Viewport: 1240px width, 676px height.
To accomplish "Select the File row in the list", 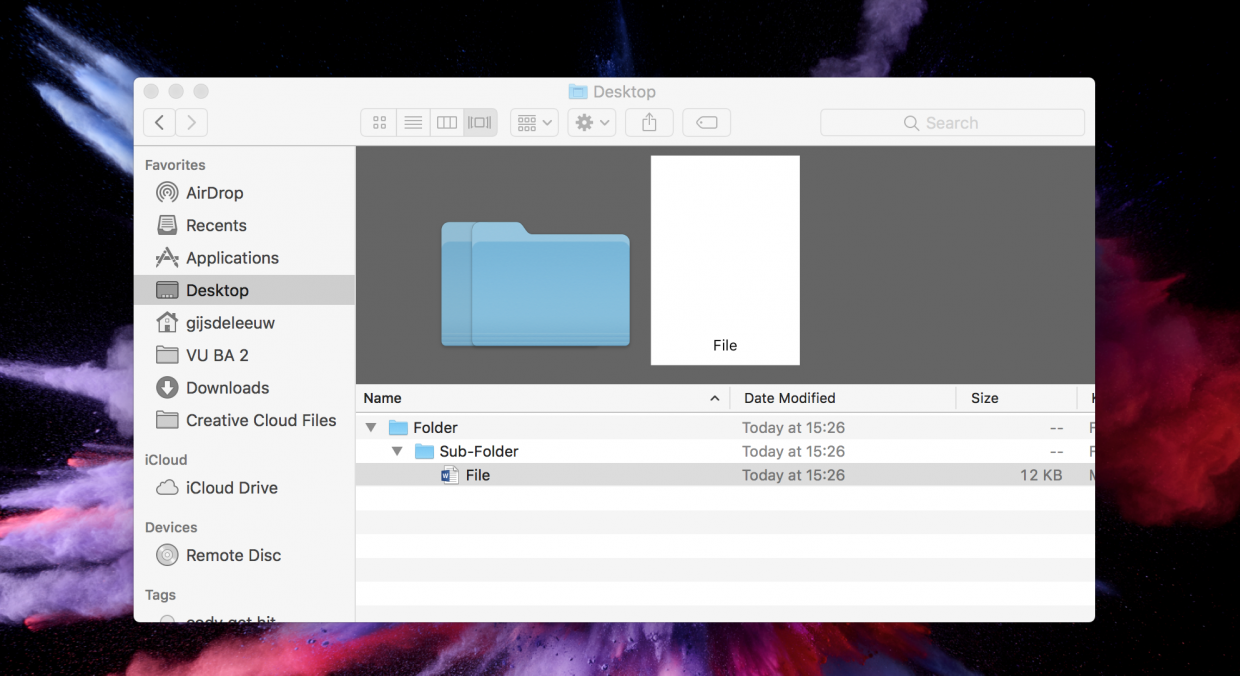I will pos(478,476).
